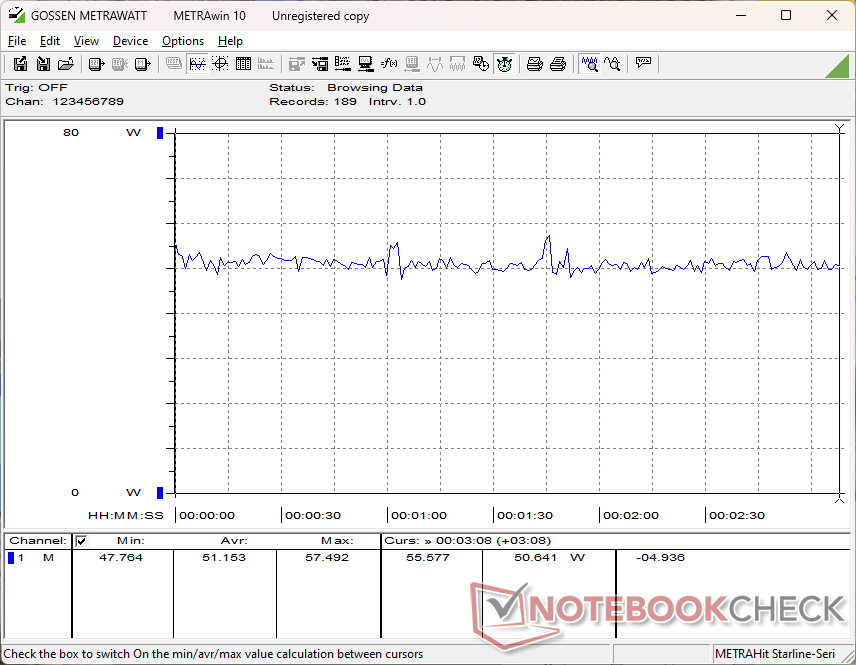Open the Device menu

point(130,41)
